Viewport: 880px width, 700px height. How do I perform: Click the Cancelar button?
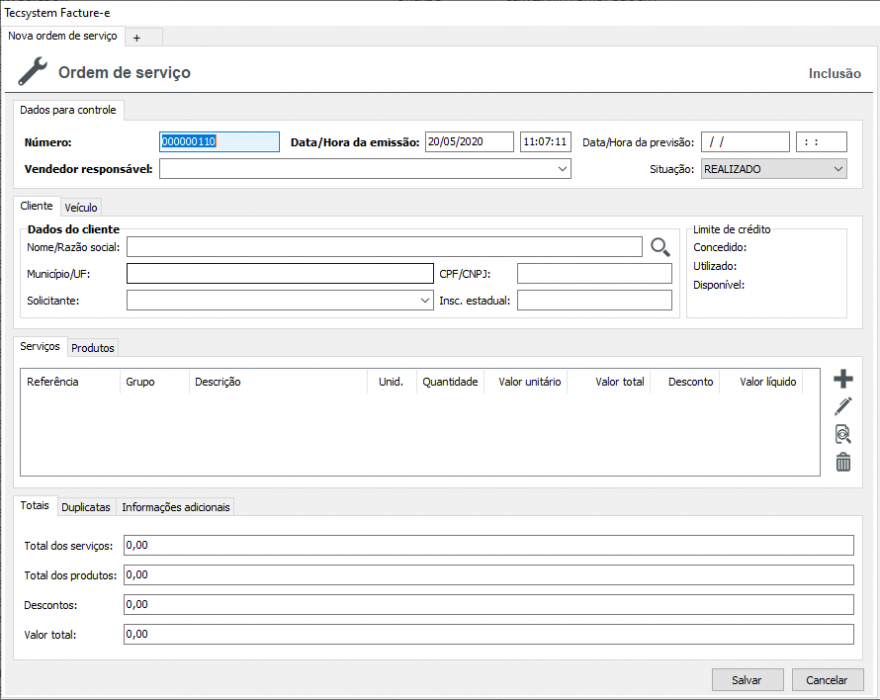(x=827, y=680)
